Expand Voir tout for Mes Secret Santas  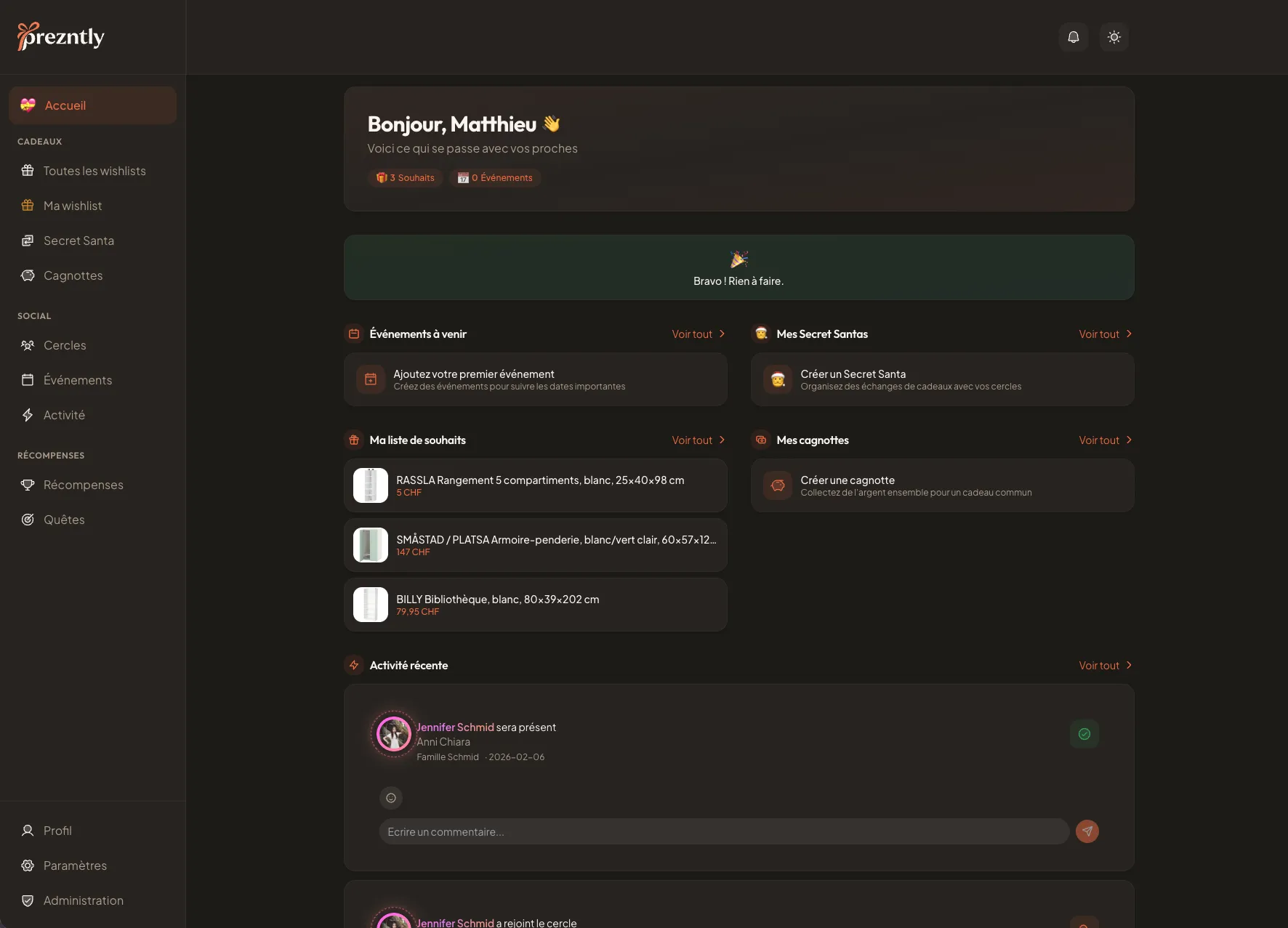tap(1104, 334)
